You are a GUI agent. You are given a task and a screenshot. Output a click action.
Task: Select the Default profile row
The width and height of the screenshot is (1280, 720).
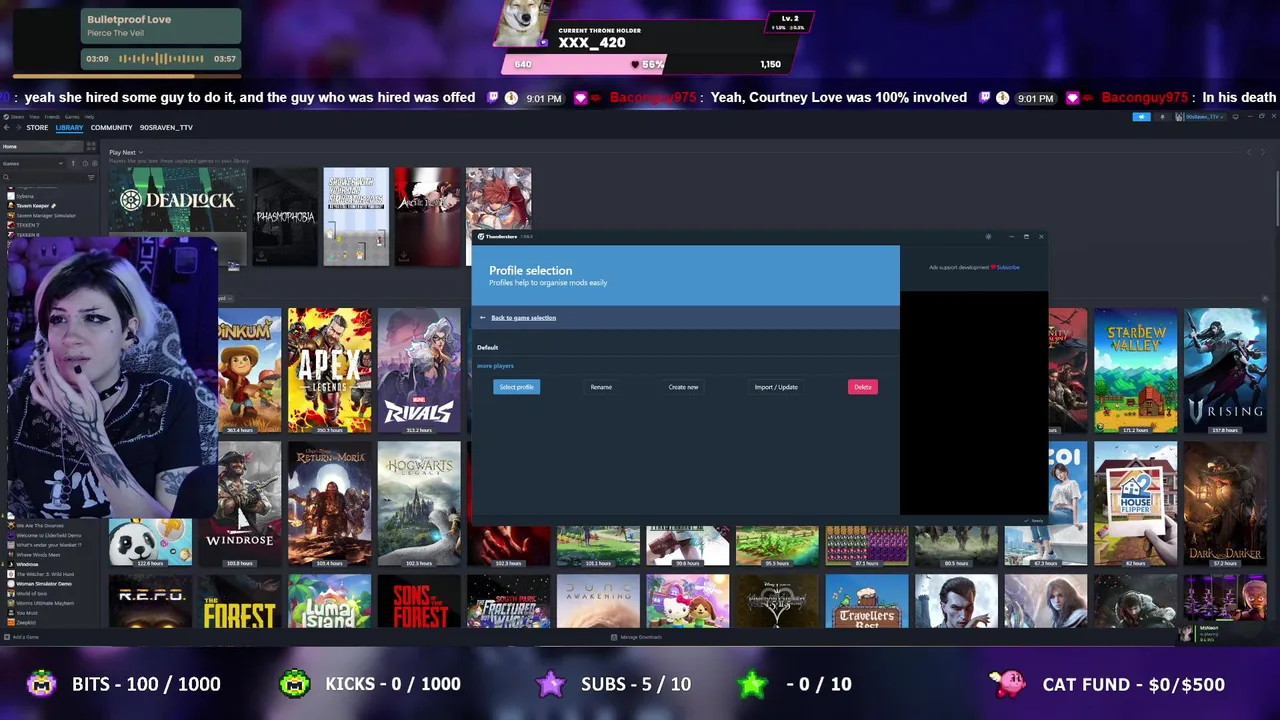tap(685, 347)
